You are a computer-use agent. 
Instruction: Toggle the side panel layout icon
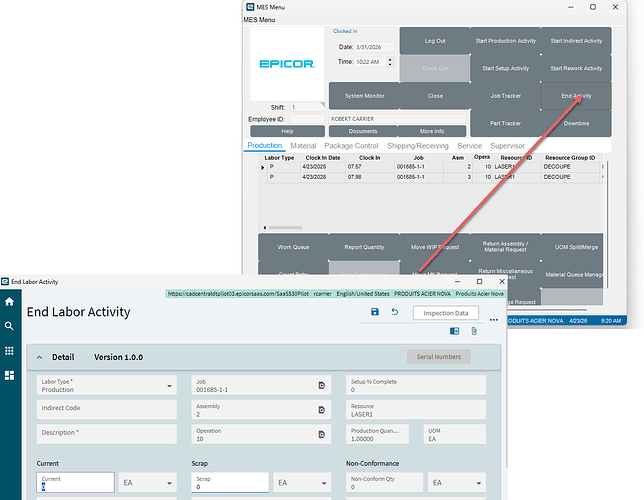point(454,331)
